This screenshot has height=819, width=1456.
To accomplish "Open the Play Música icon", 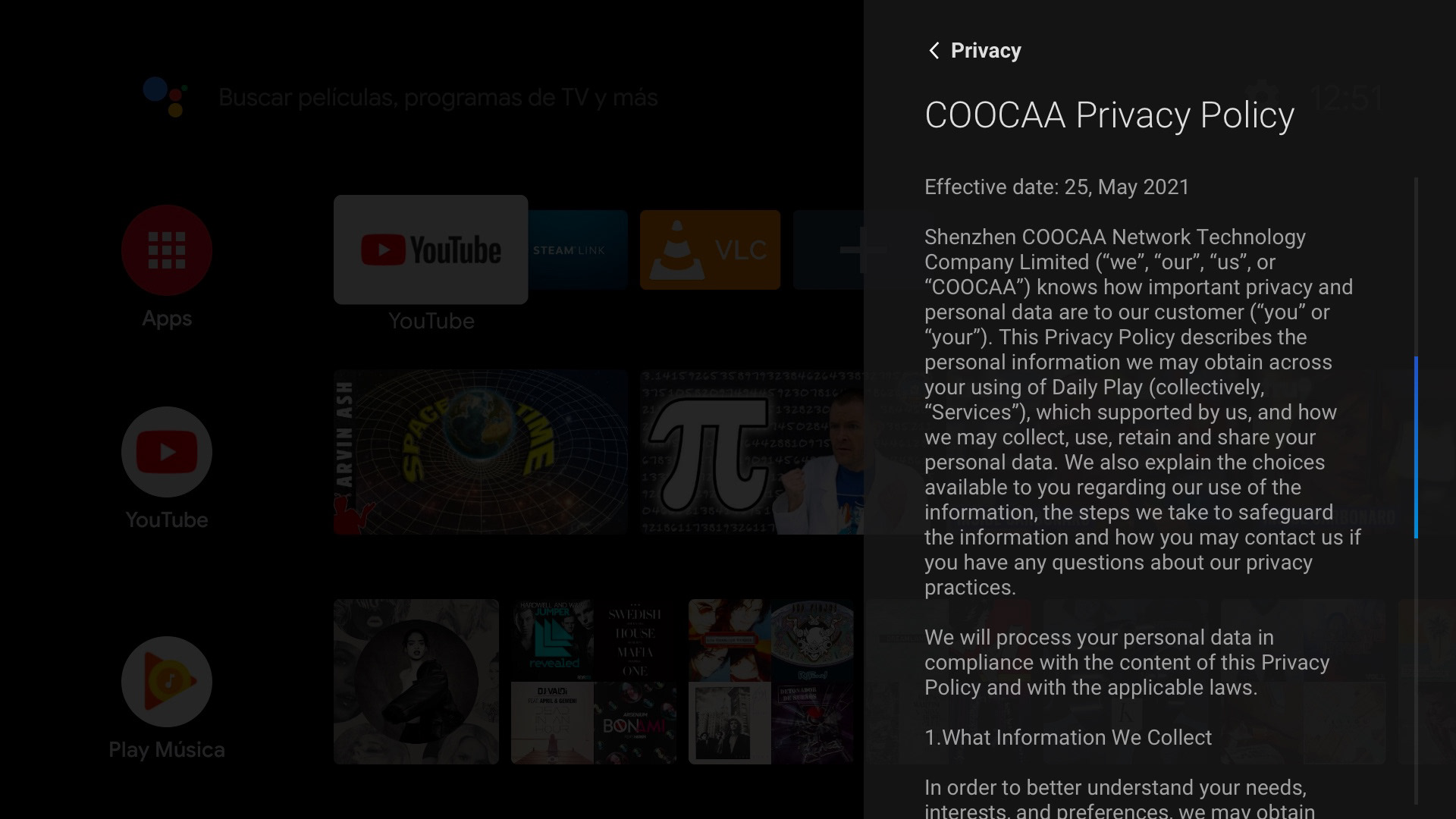I will pos(167,681).
